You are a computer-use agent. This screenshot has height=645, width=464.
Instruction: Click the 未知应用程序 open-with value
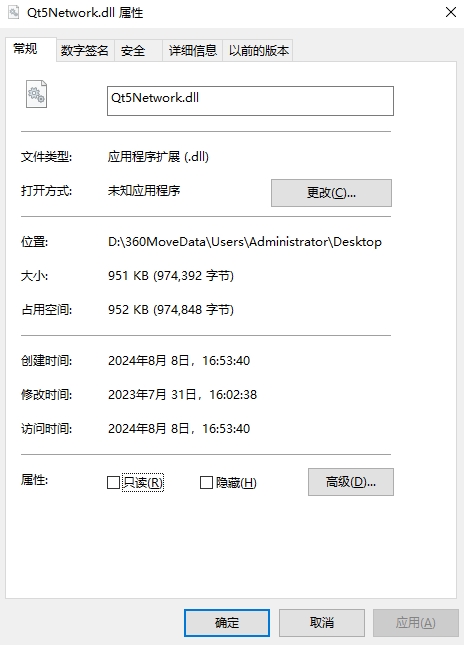tap(144, 190)
